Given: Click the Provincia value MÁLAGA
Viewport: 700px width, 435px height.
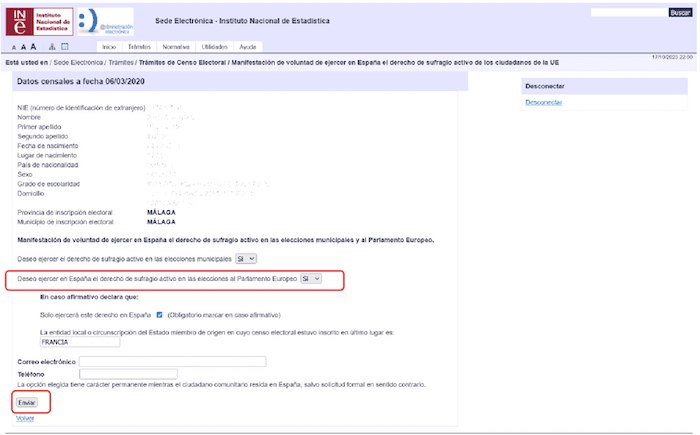Looking at the screenshot, I should click(161, 213).
